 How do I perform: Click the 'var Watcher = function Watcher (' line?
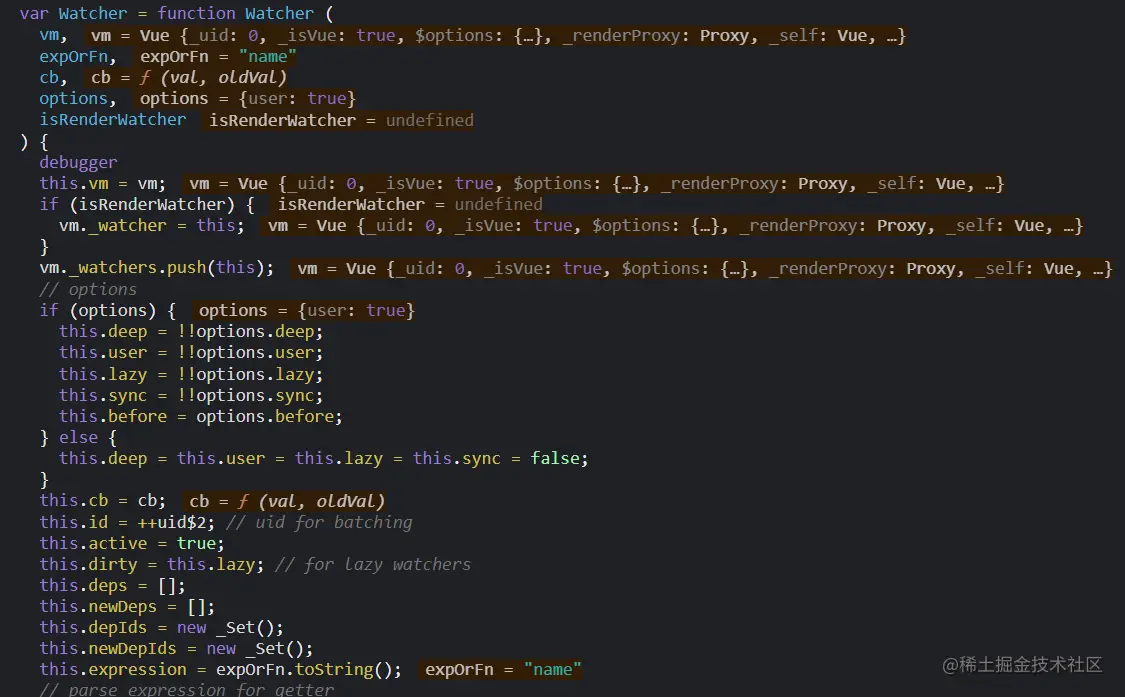(x=176, y=14)
